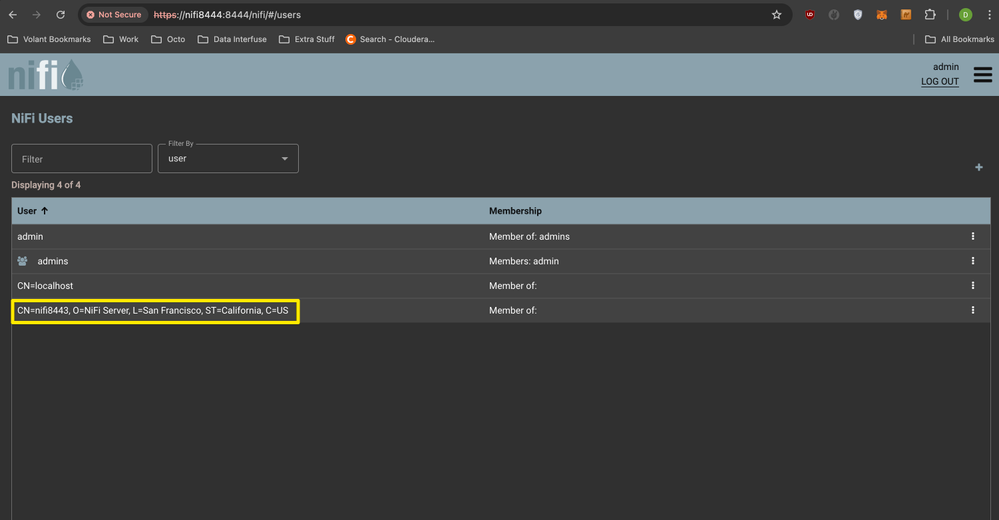The height and width of the screenshot is (520, 999).
Task: Open the Search - Cloudera bookmark
Action: (x=390, y=40)
